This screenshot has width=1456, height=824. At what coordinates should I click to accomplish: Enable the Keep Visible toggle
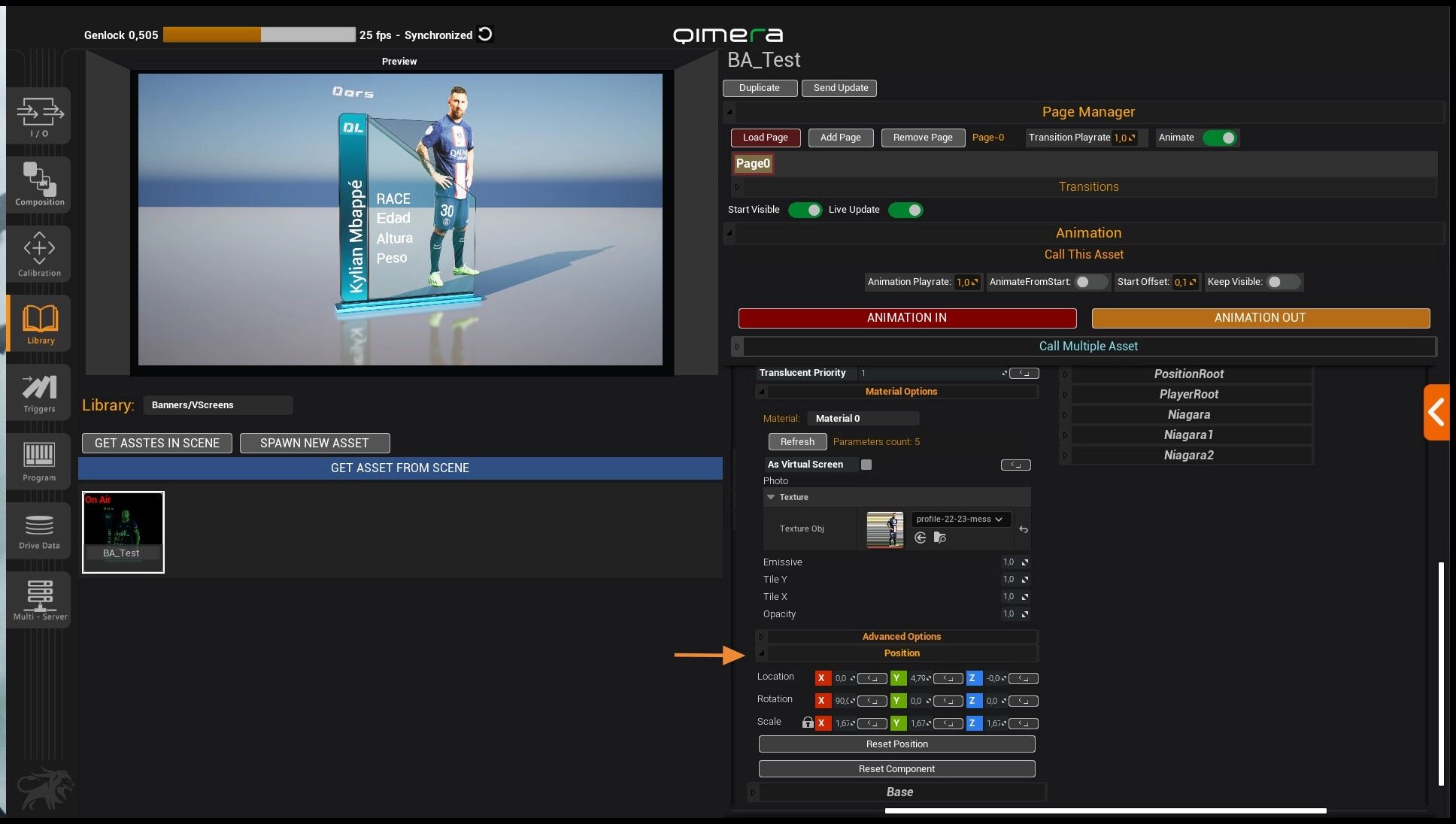point(1282,282)
